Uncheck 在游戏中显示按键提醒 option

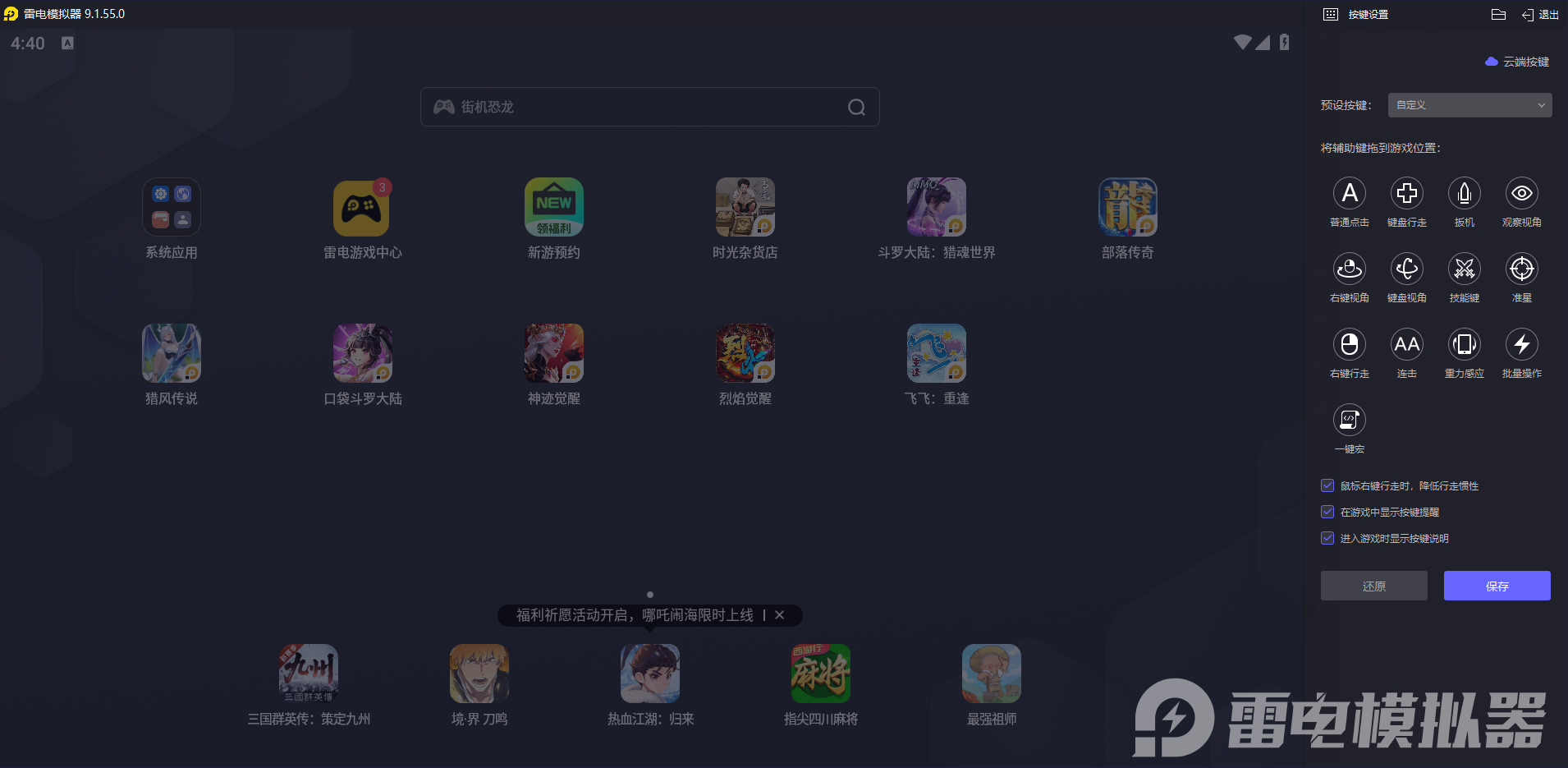(x=1327, y=512)
